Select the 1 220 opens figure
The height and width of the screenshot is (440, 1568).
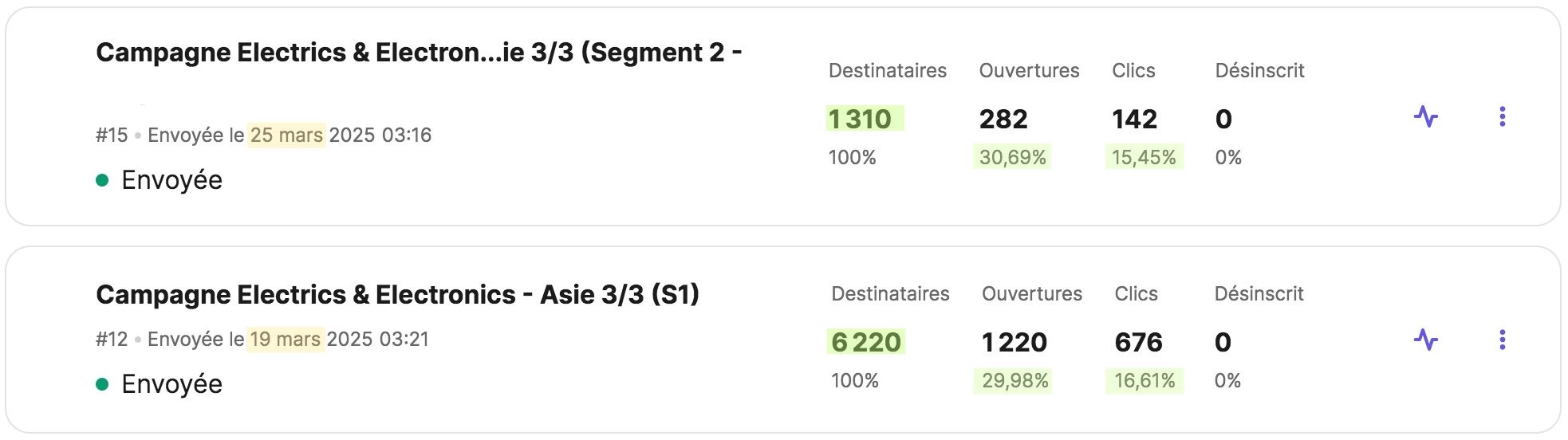pos(1014,342)
